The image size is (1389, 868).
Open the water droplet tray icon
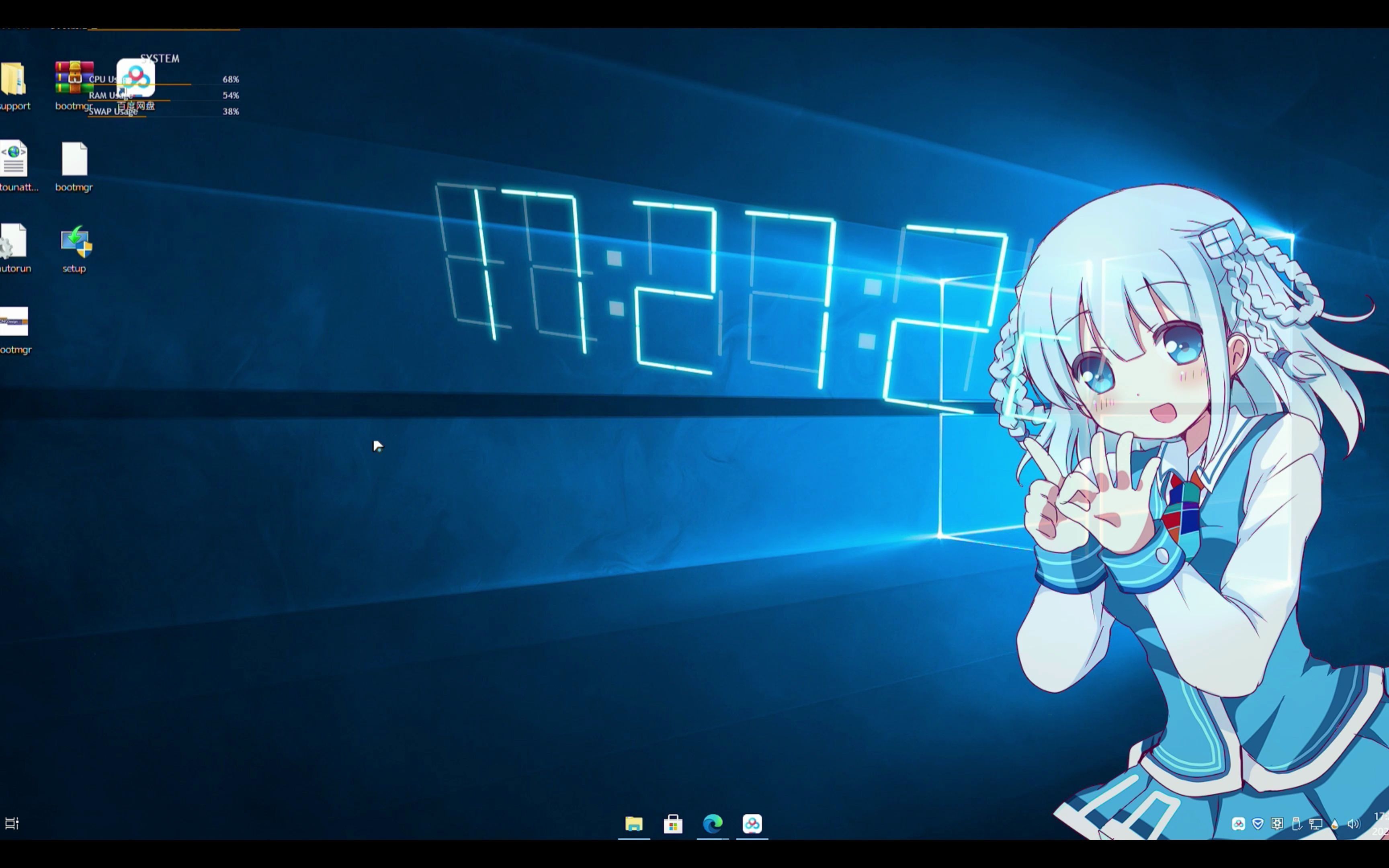tap(1334, 824)
